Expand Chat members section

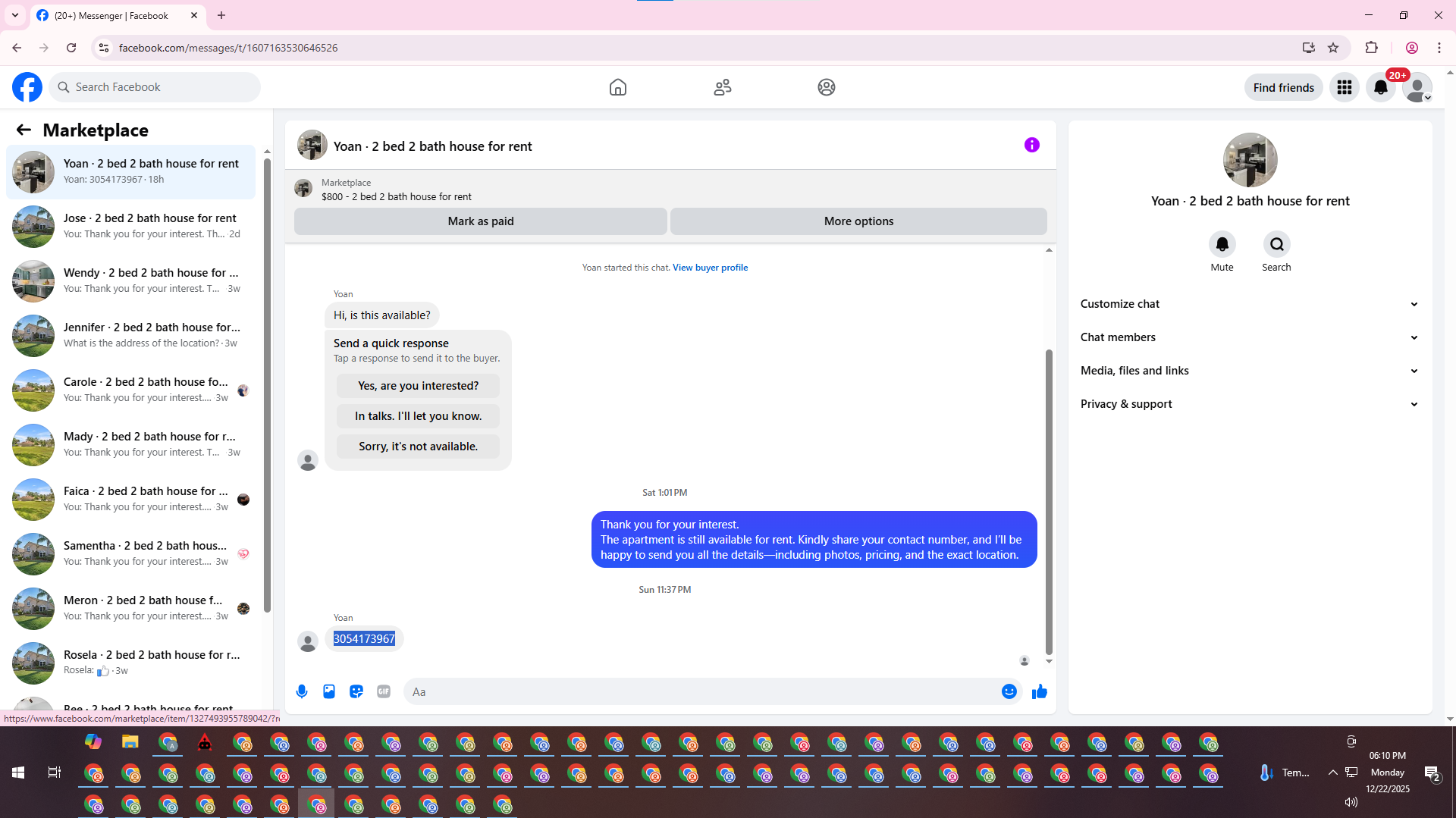1250,337
